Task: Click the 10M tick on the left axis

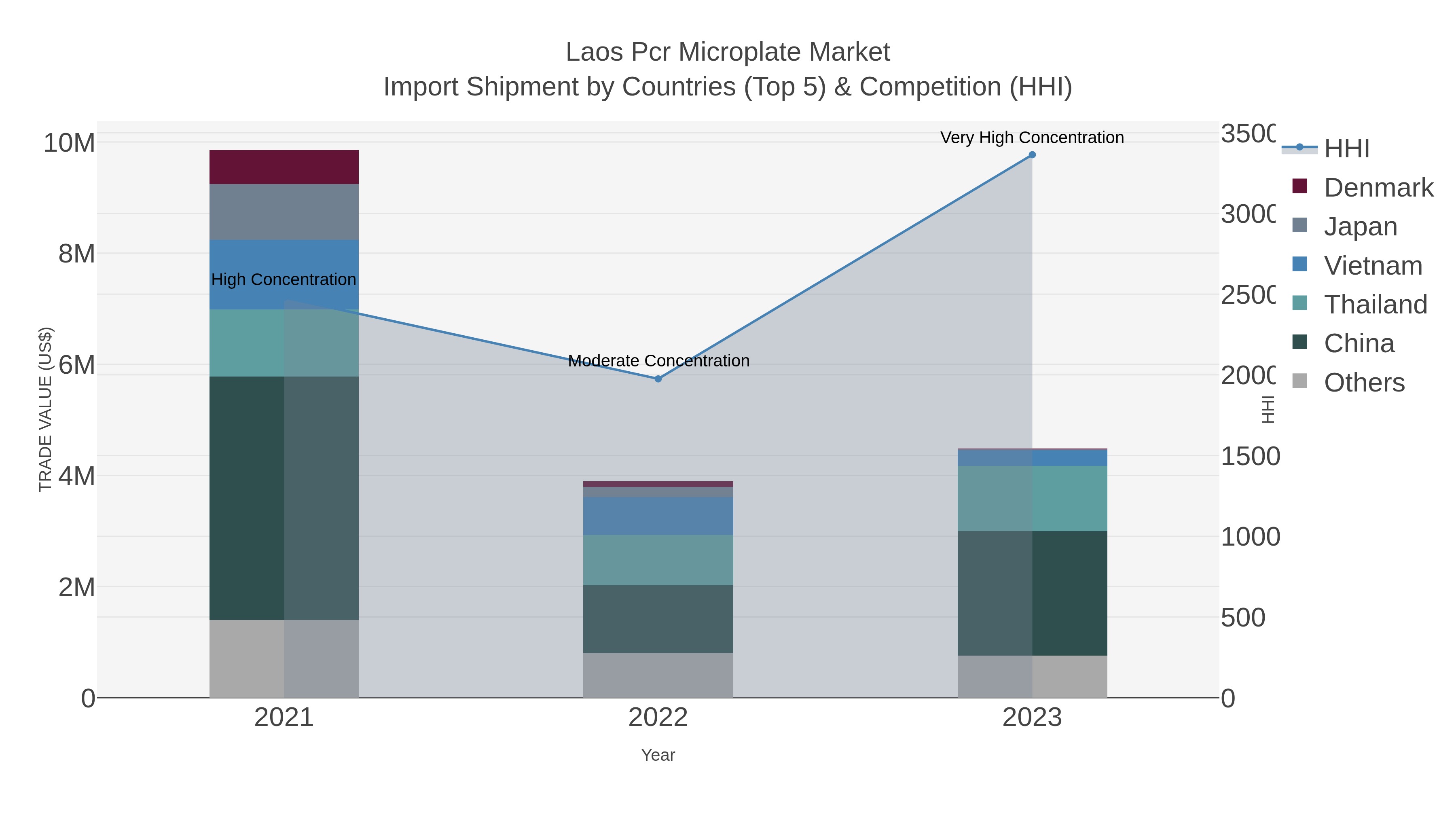Action: tap(69, 142)
